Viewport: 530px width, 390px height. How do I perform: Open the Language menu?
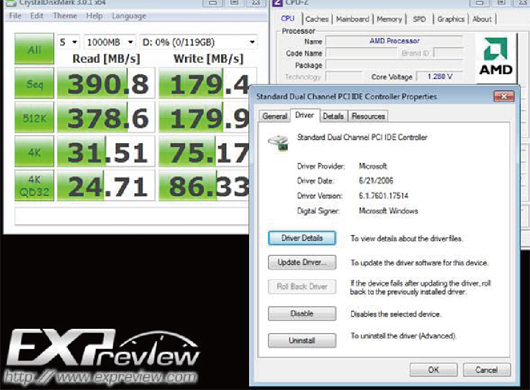coord(129,16)
